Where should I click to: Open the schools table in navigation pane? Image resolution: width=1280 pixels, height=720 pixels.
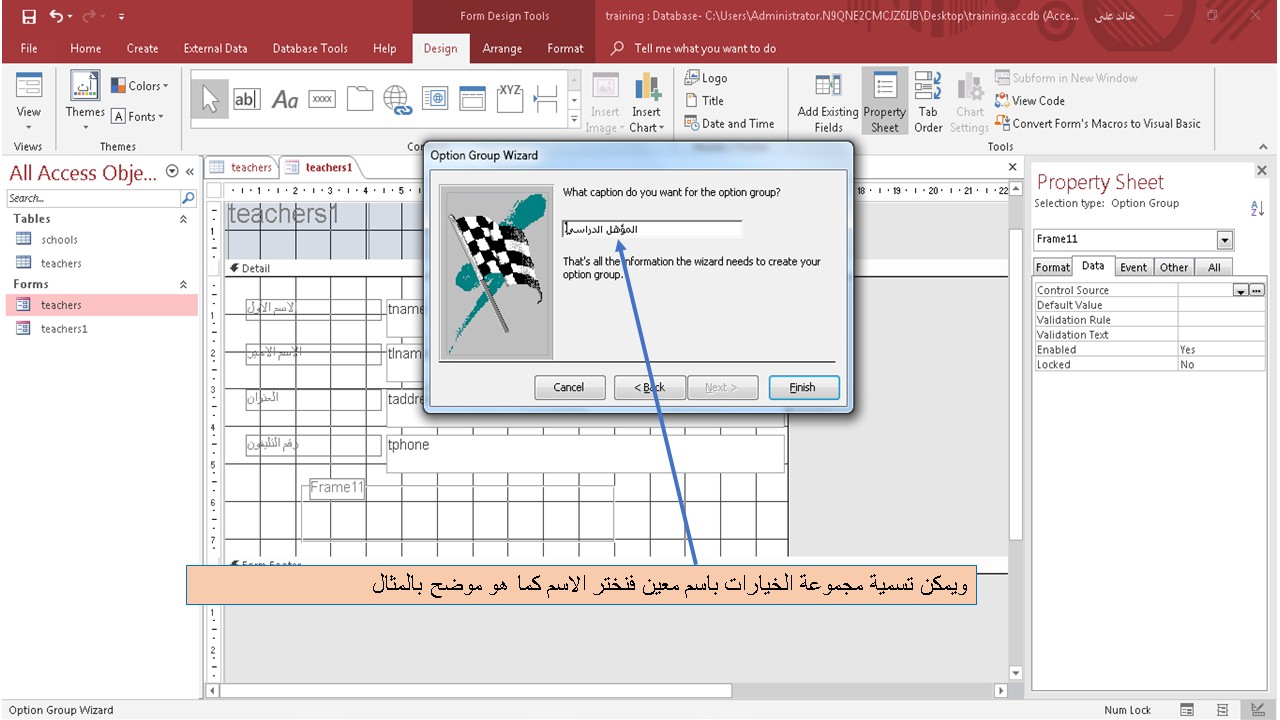59,239
